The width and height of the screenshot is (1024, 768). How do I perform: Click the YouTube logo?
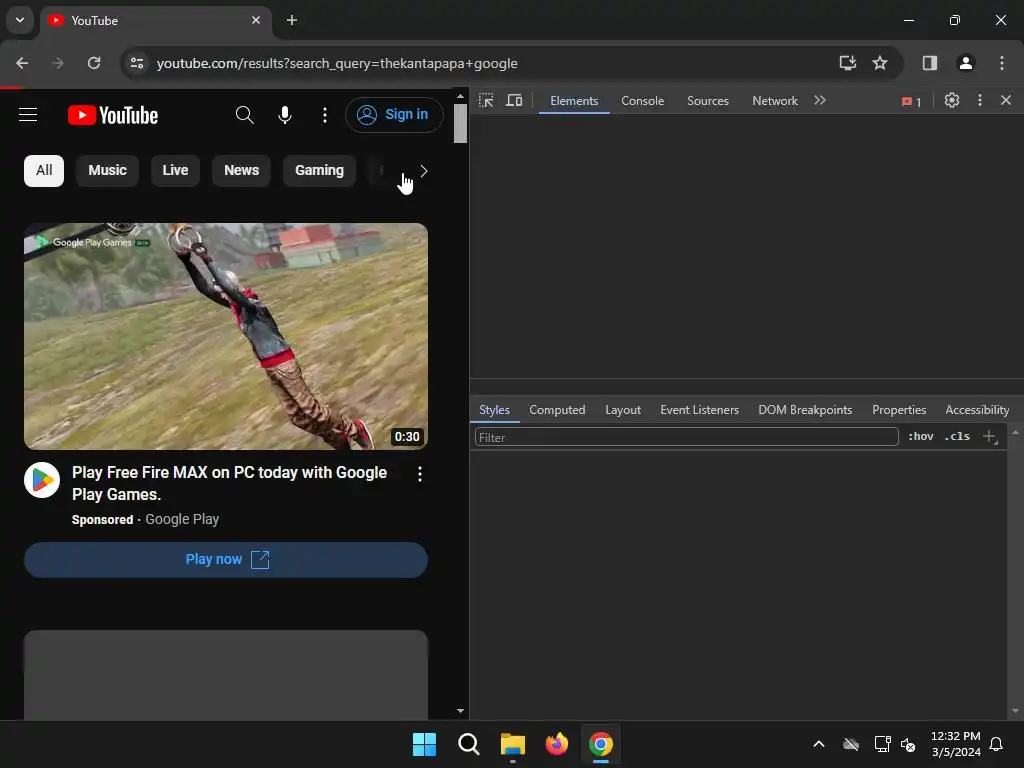pos(113,116)
